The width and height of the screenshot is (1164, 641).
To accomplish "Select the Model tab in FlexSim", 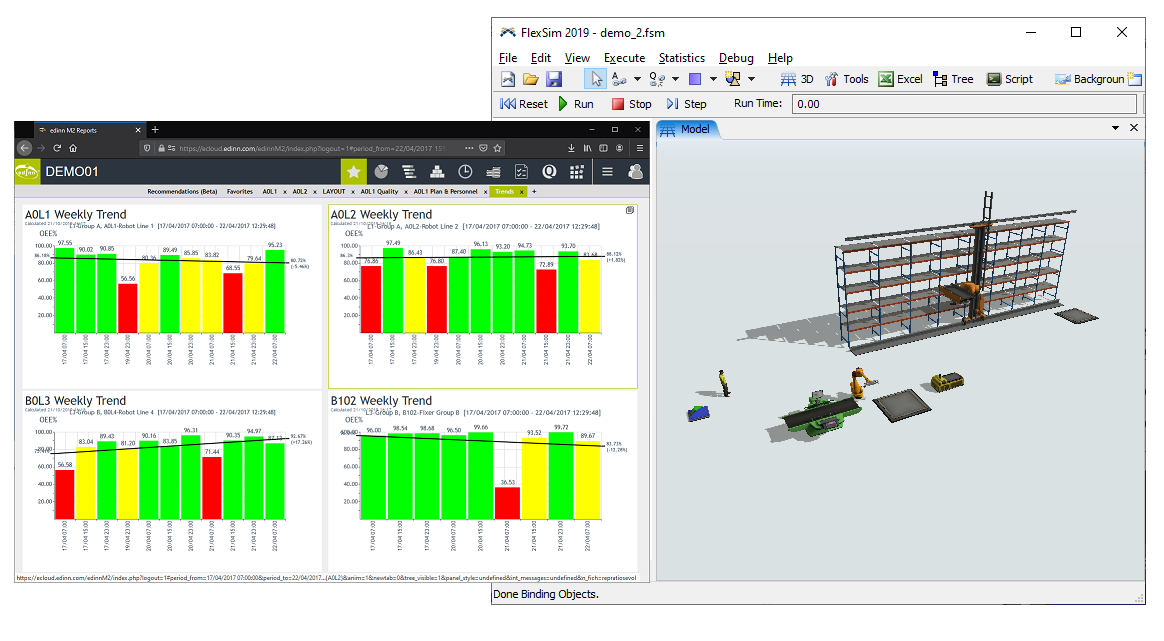I will [687, 129].
